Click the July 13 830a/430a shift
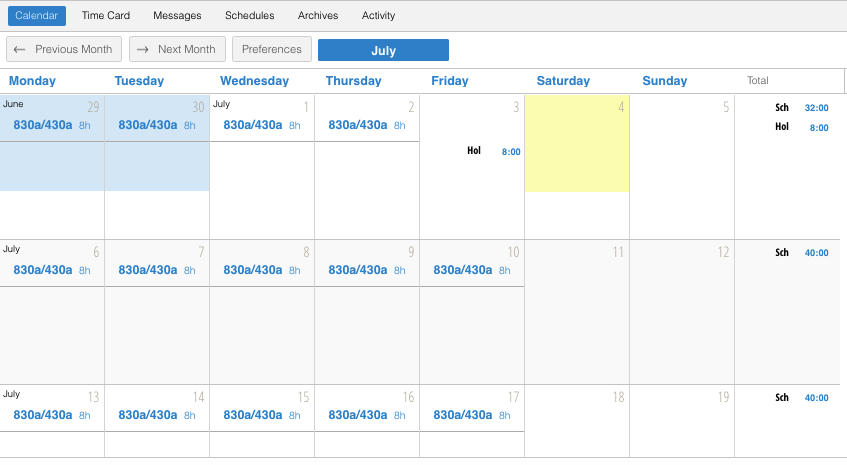Screen dimensions: 847x465 (x=46, y=415)
